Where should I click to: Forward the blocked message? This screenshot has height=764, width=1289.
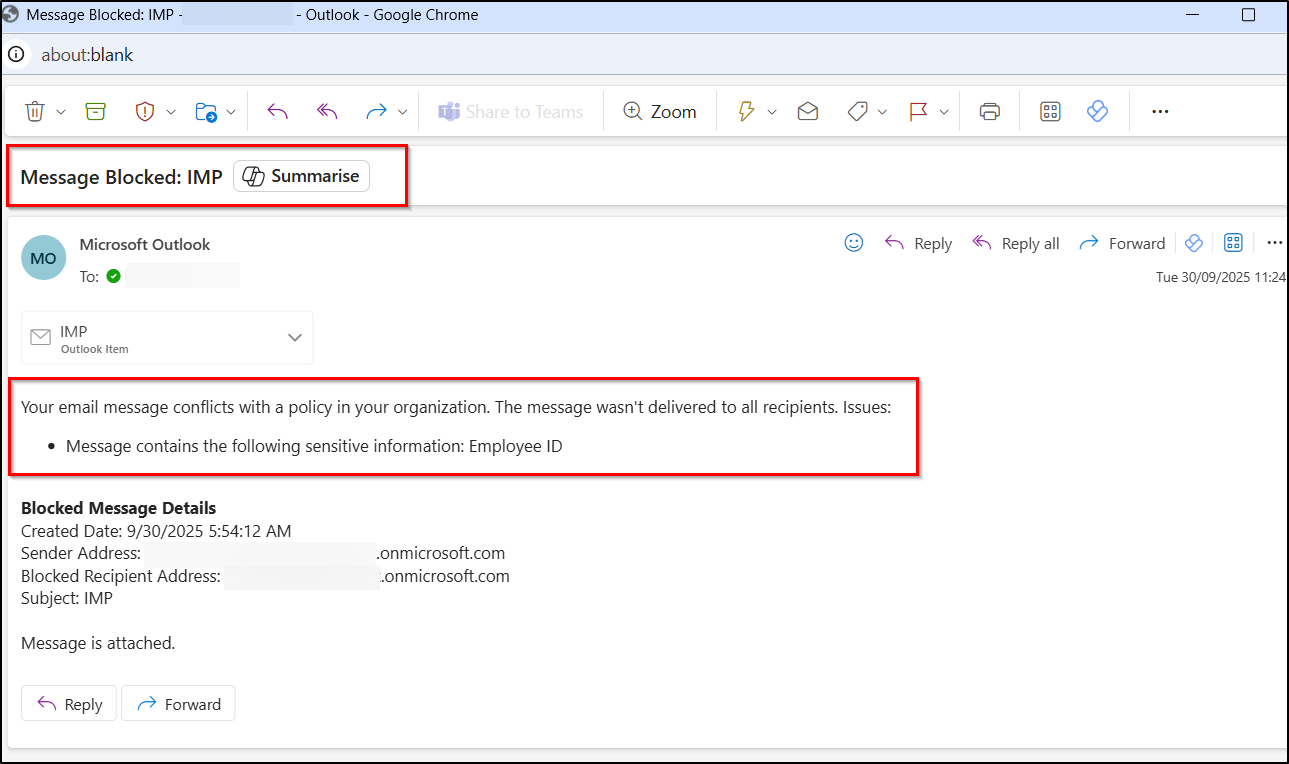[x=178, y=703]
